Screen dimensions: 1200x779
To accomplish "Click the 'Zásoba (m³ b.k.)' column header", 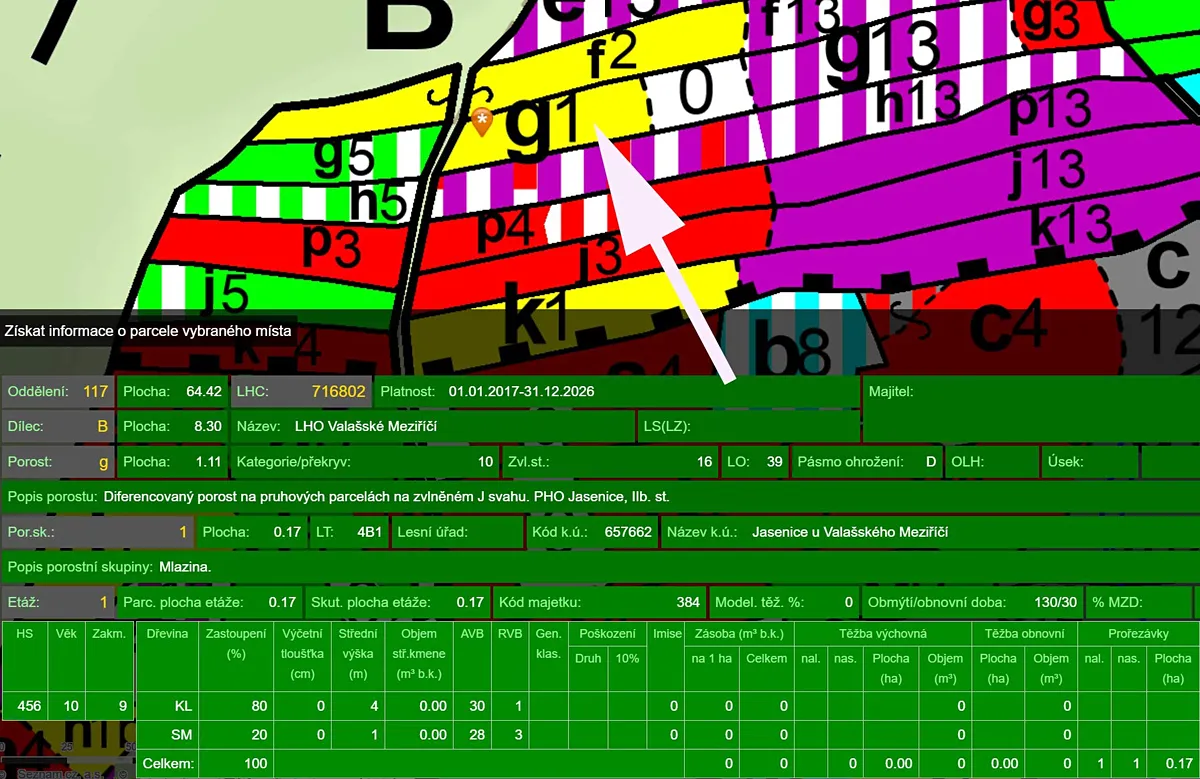I will pos(738,633).
